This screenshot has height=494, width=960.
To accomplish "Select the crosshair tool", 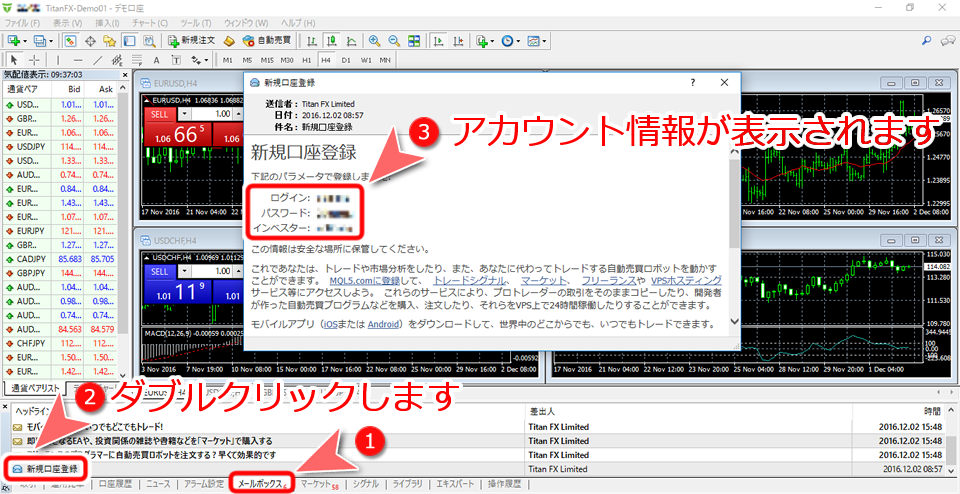I will pyautogui.click(x=34, y=60).
